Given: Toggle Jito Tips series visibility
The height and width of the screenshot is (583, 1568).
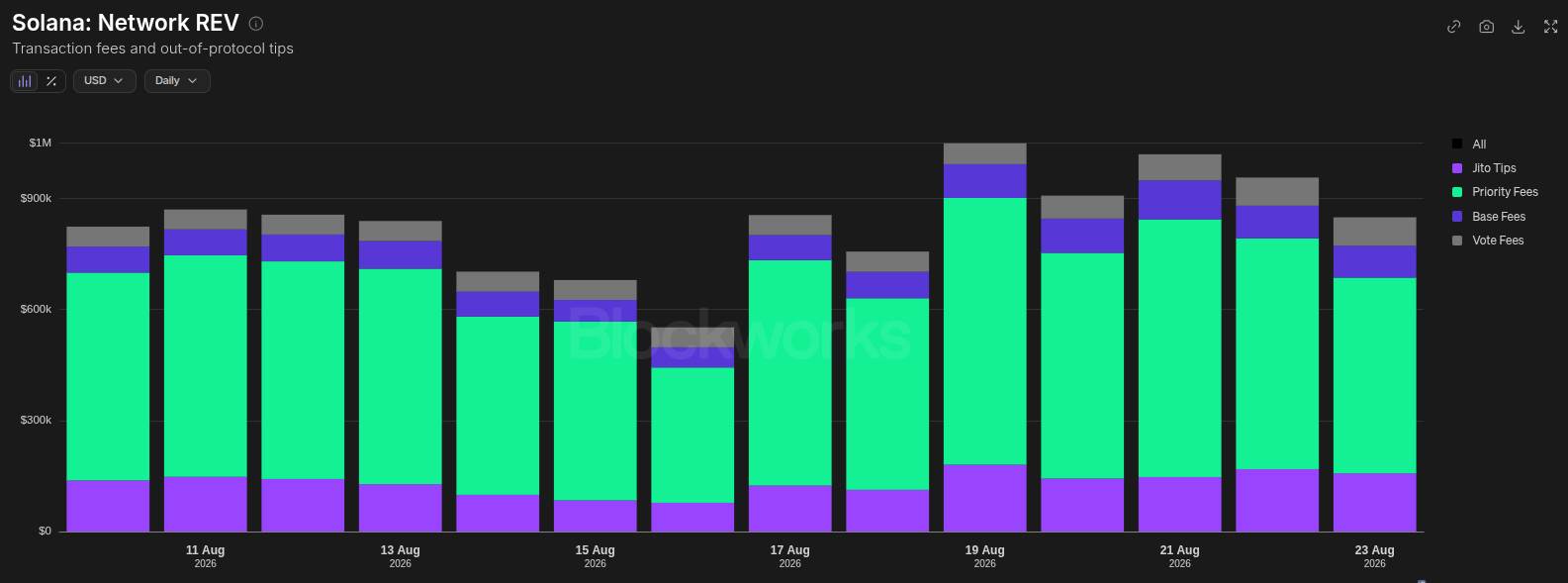Looking at the screenshot, I should [x=1484, y=168].
